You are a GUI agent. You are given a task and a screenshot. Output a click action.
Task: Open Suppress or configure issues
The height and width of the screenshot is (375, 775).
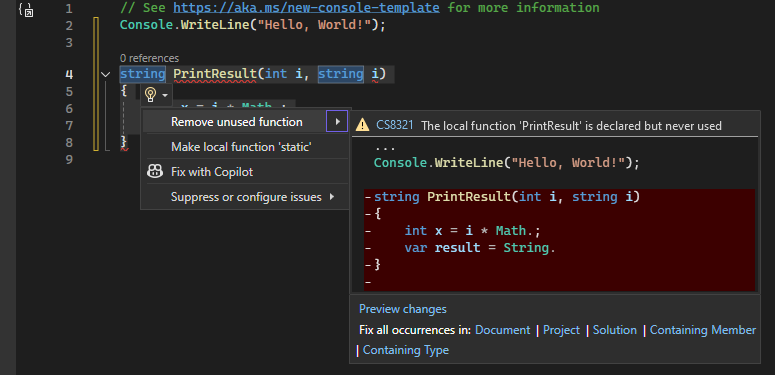click(246, 197)
